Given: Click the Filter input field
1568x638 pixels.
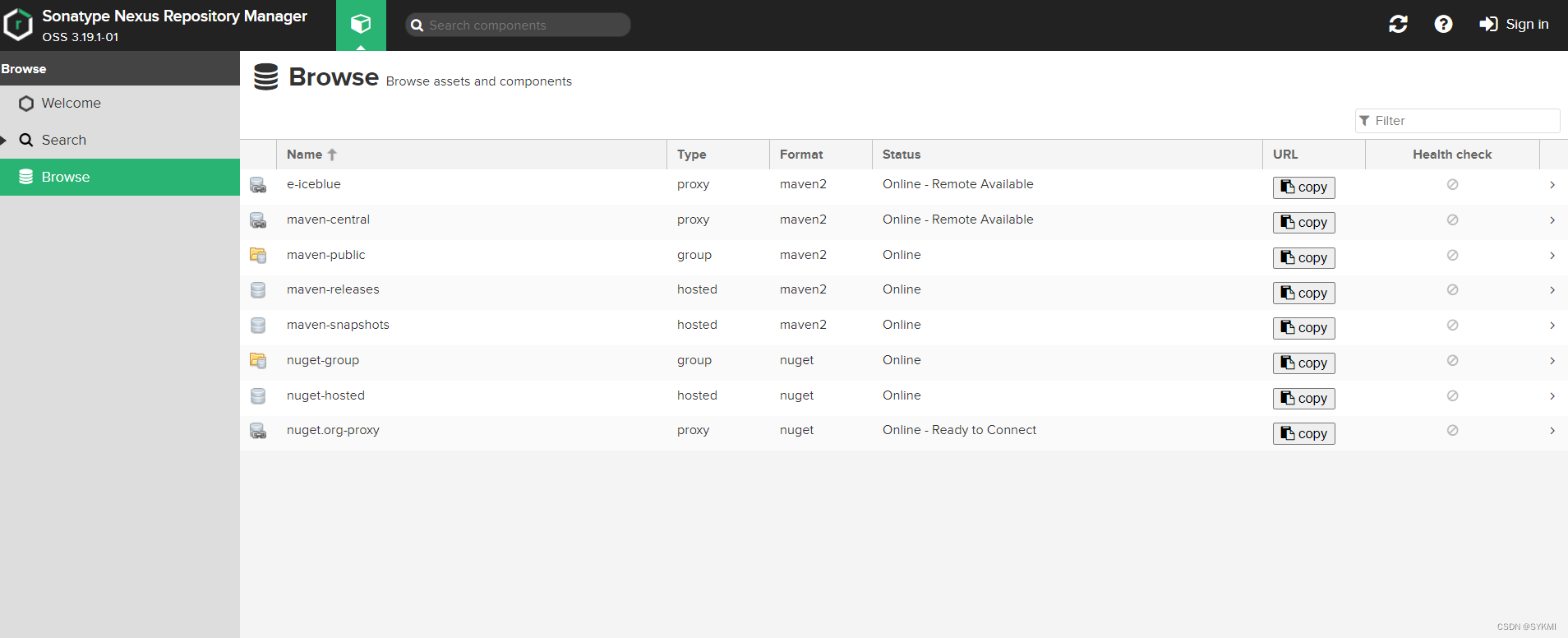Looking at the screenshot, I should (1457, 121).
